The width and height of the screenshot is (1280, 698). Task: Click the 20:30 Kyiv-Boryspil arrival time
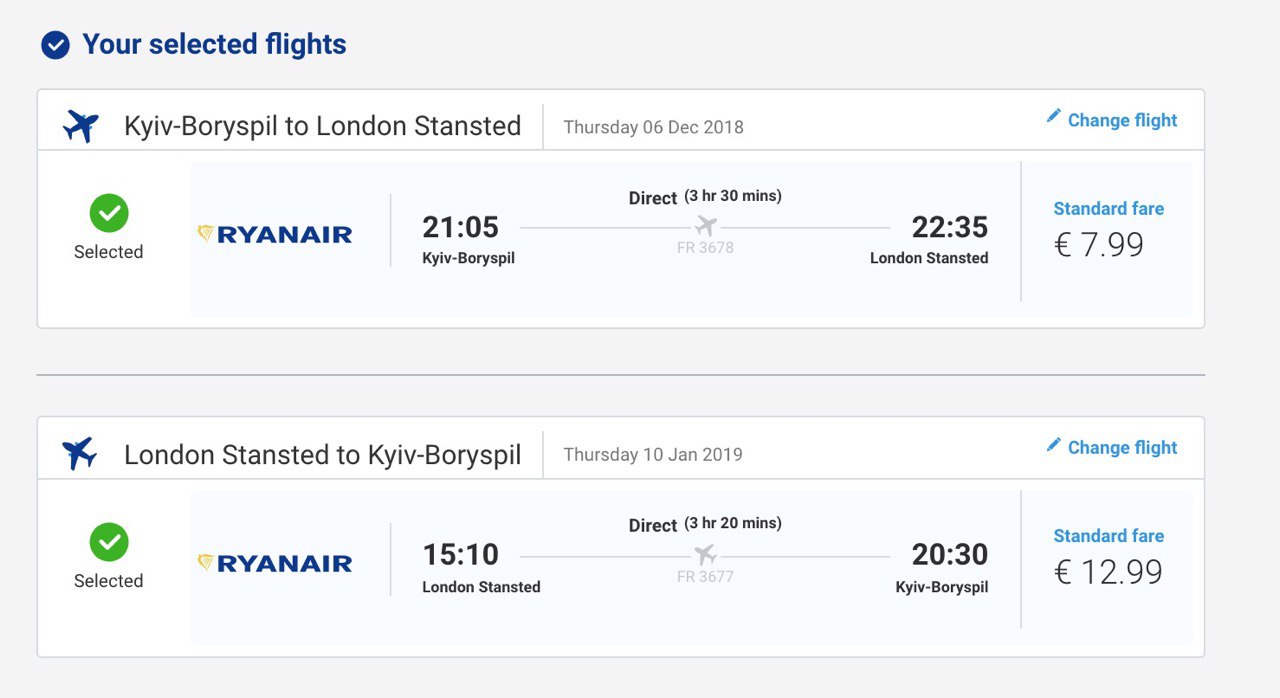(950, 554)
